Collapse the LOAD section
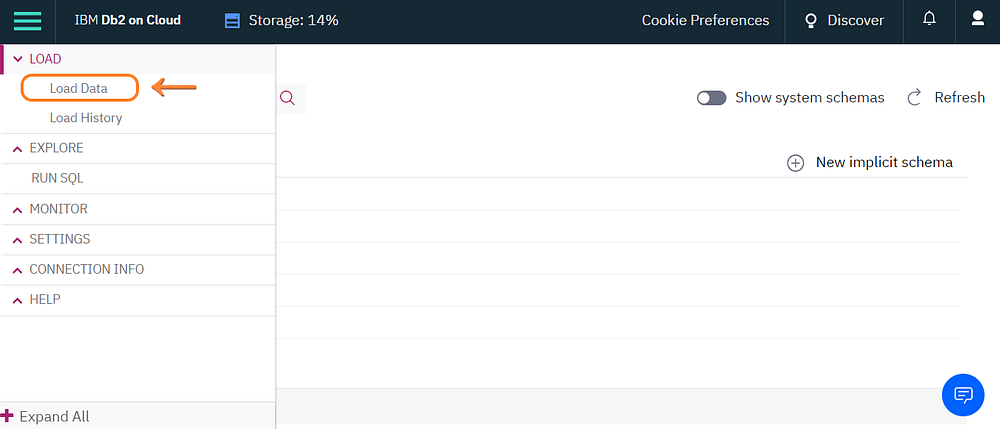Viewport: 1000px width, 429px height. click(x=18, y=59)
